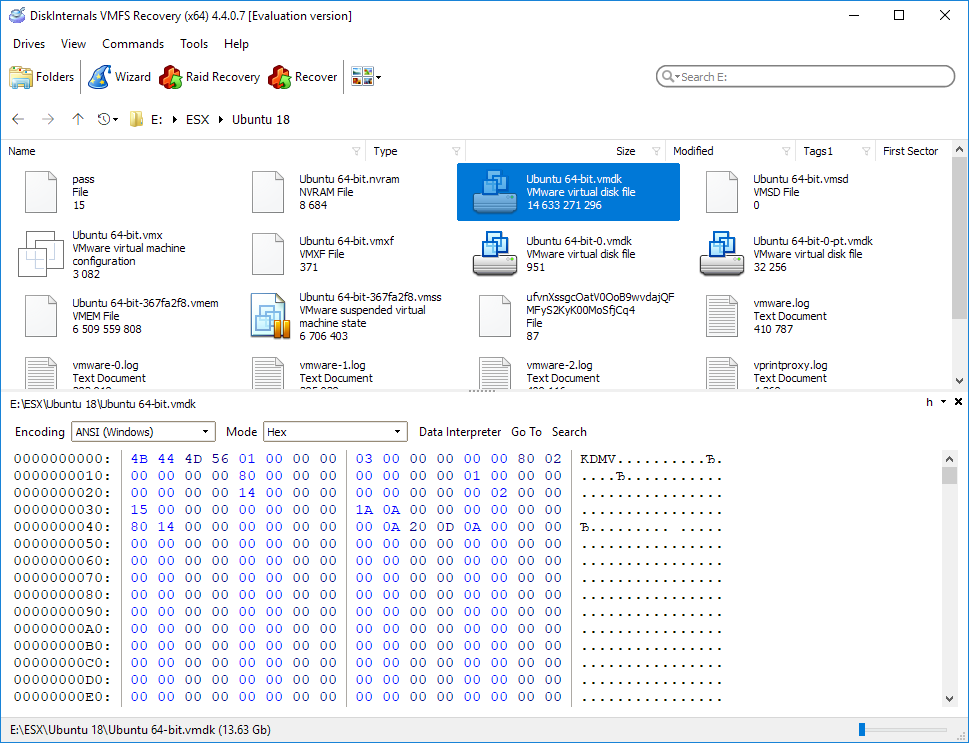969x743 pixels.
Task: Click hex offset 0000000040
Action: tap(62, 527)
